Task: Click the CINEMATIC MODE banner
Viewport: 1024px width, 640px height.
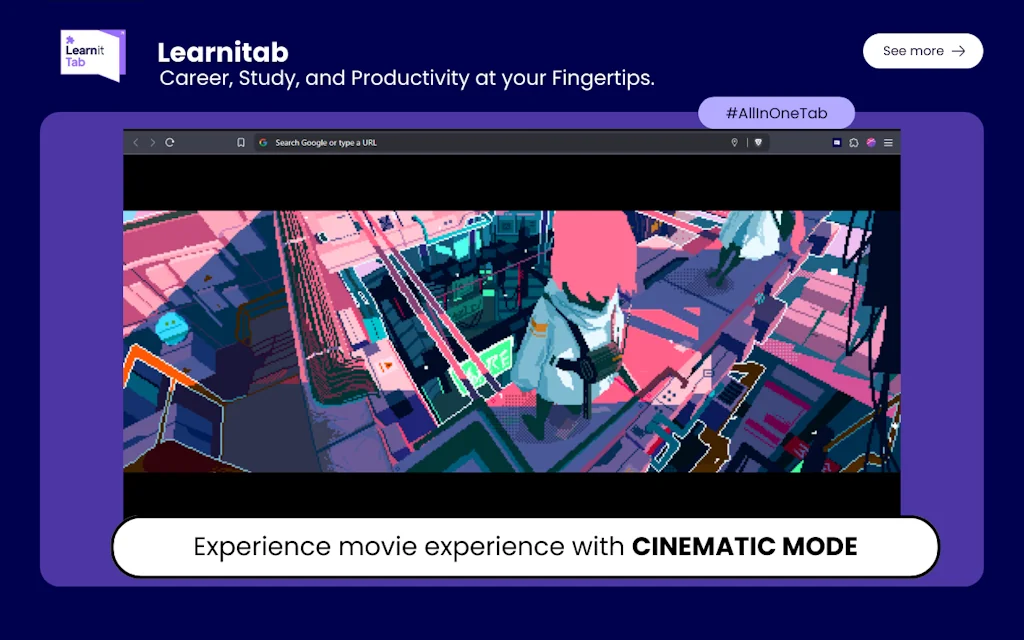Action: [x=526, y=547]
